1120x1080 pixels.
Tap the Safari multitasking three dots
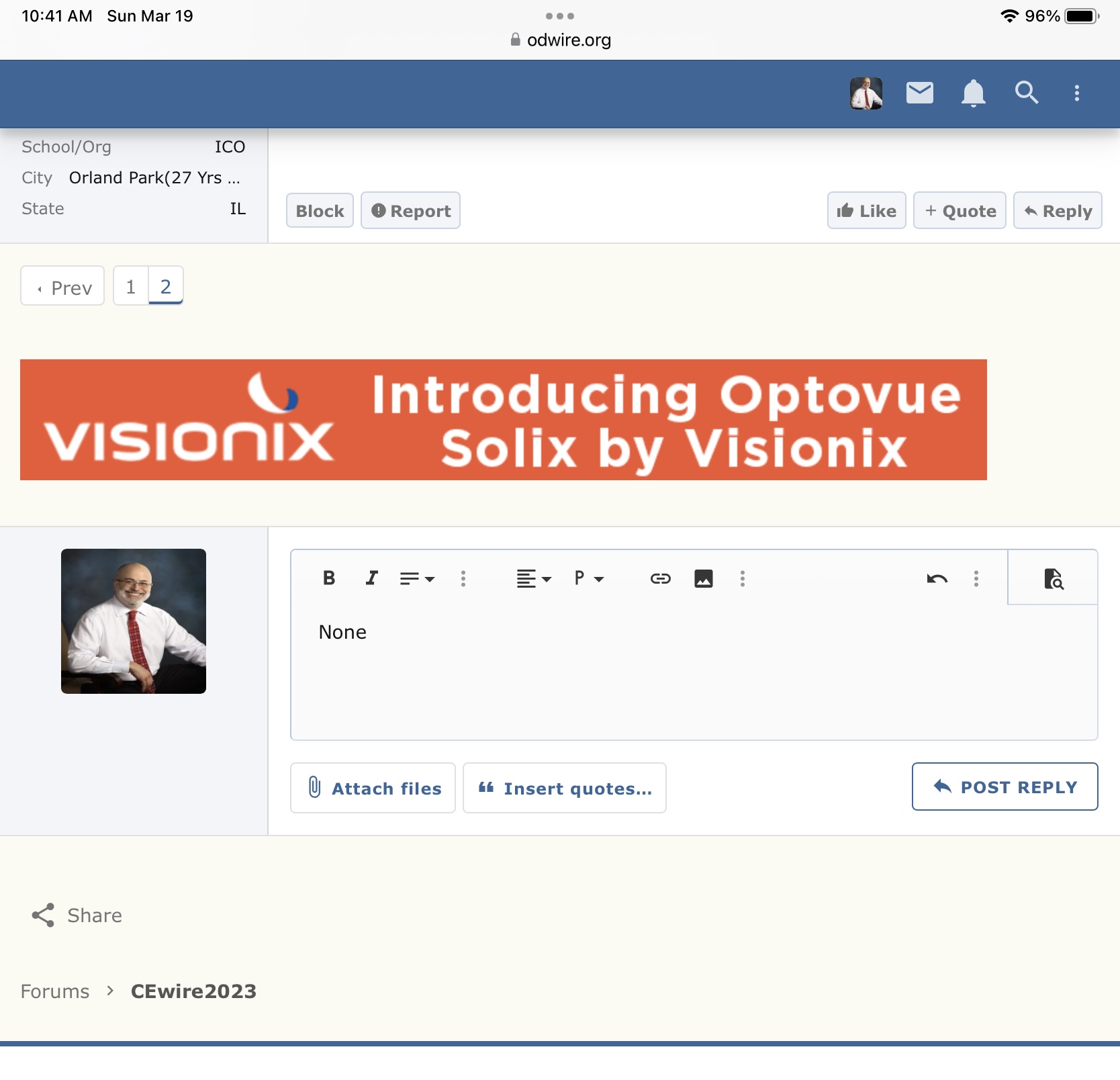coord(560,15)
